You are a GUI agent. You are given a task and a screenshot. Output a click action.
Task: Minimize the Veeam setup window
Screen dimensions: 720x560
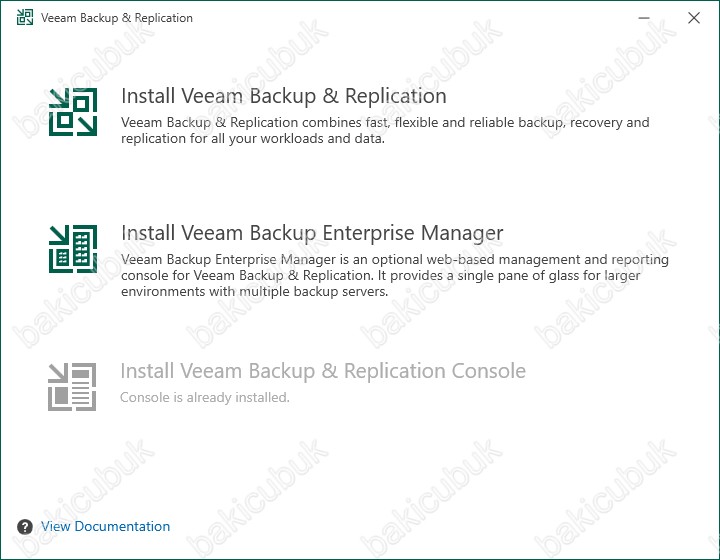tap(644, 18)
